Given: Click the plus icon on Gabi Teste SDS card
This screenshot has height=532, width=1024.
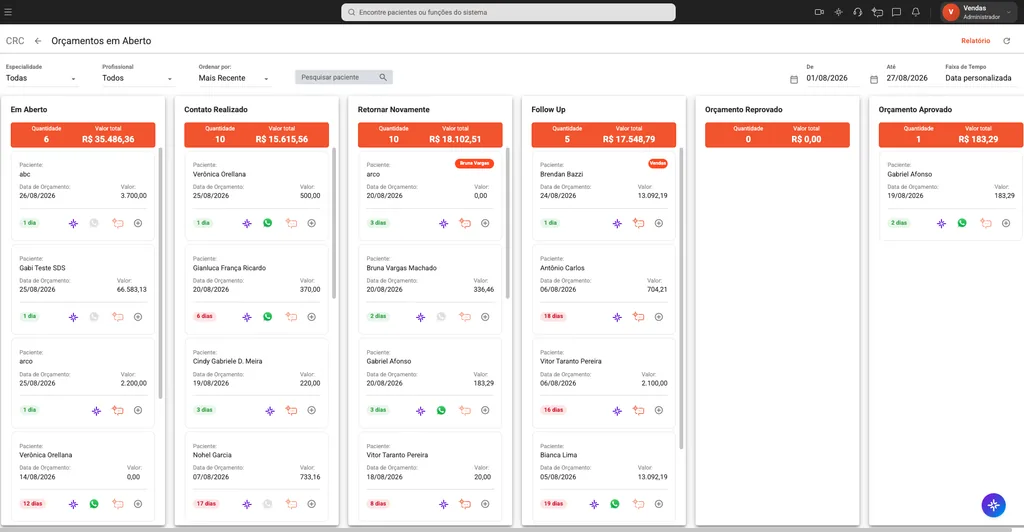Looking at the screenshot, I should pos(138,317).
